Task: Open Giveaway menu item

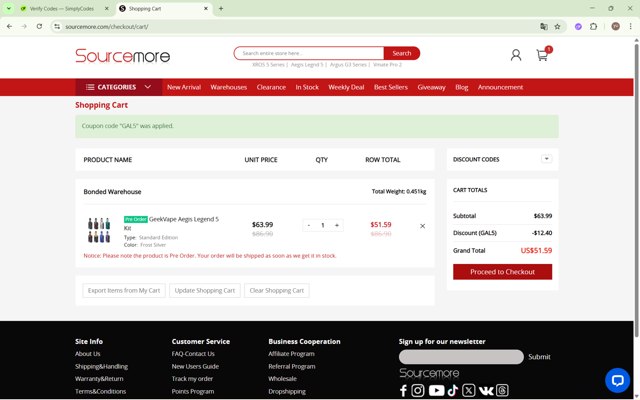Action: click(x=431, y=87)
